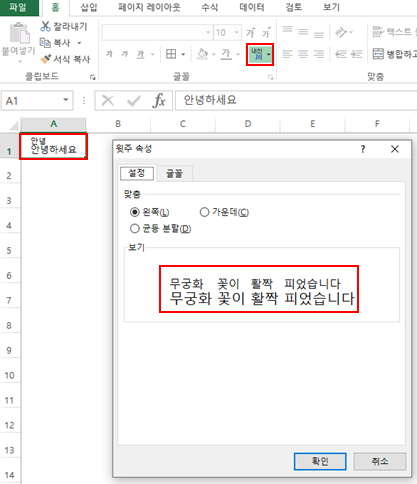This screenshot has height=484, width=417.
Task: Open the Name Box A1 dropdown
Action: pos(66,100)
